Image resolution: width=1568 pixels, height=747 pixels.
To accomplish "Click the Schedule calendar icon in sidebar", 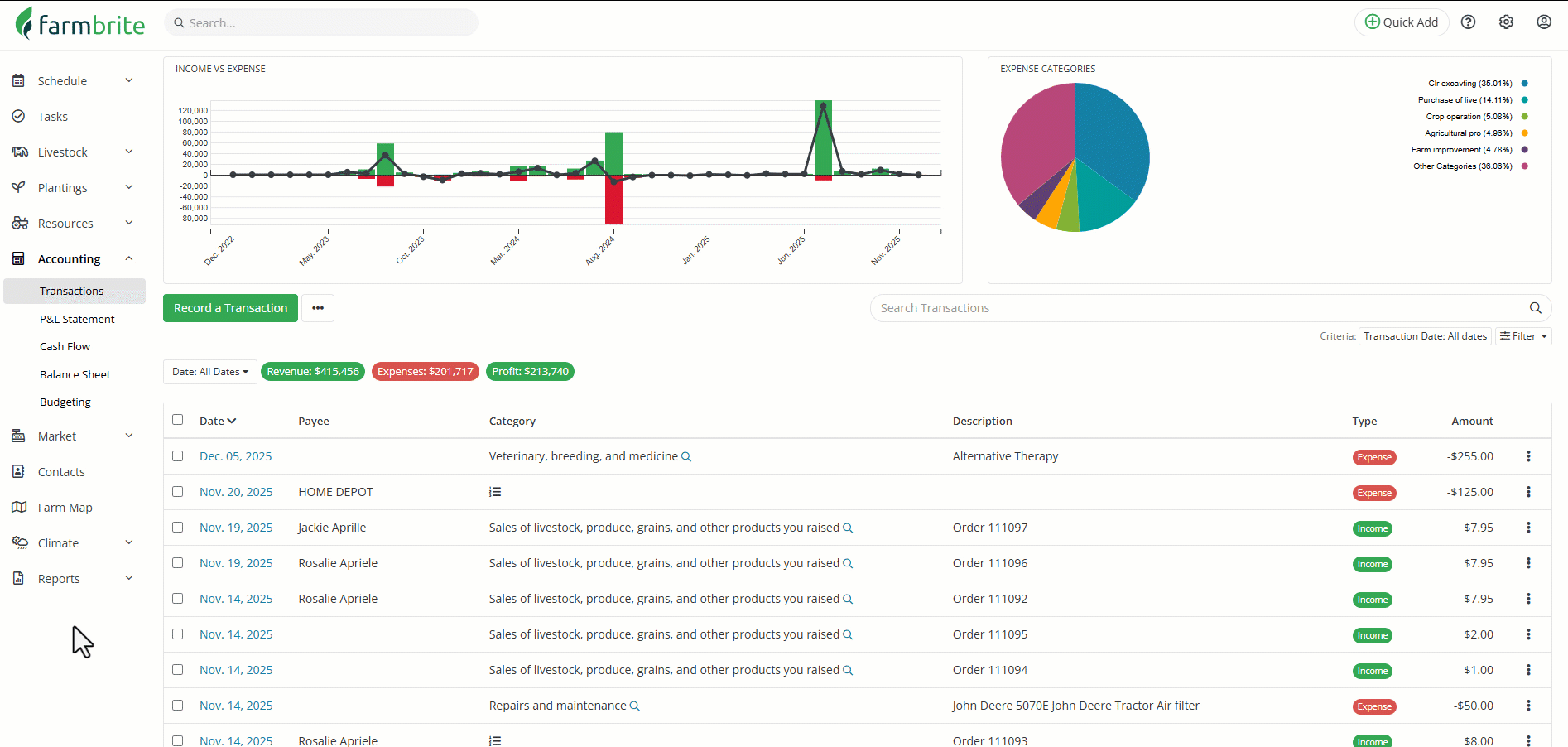I will coord(18,80).
